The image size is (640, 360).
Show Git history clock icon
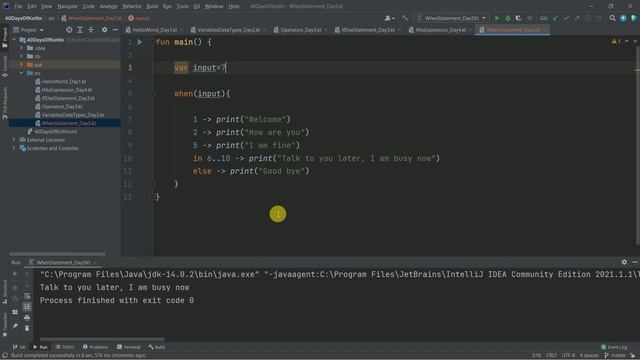click(x=588, y=18)
